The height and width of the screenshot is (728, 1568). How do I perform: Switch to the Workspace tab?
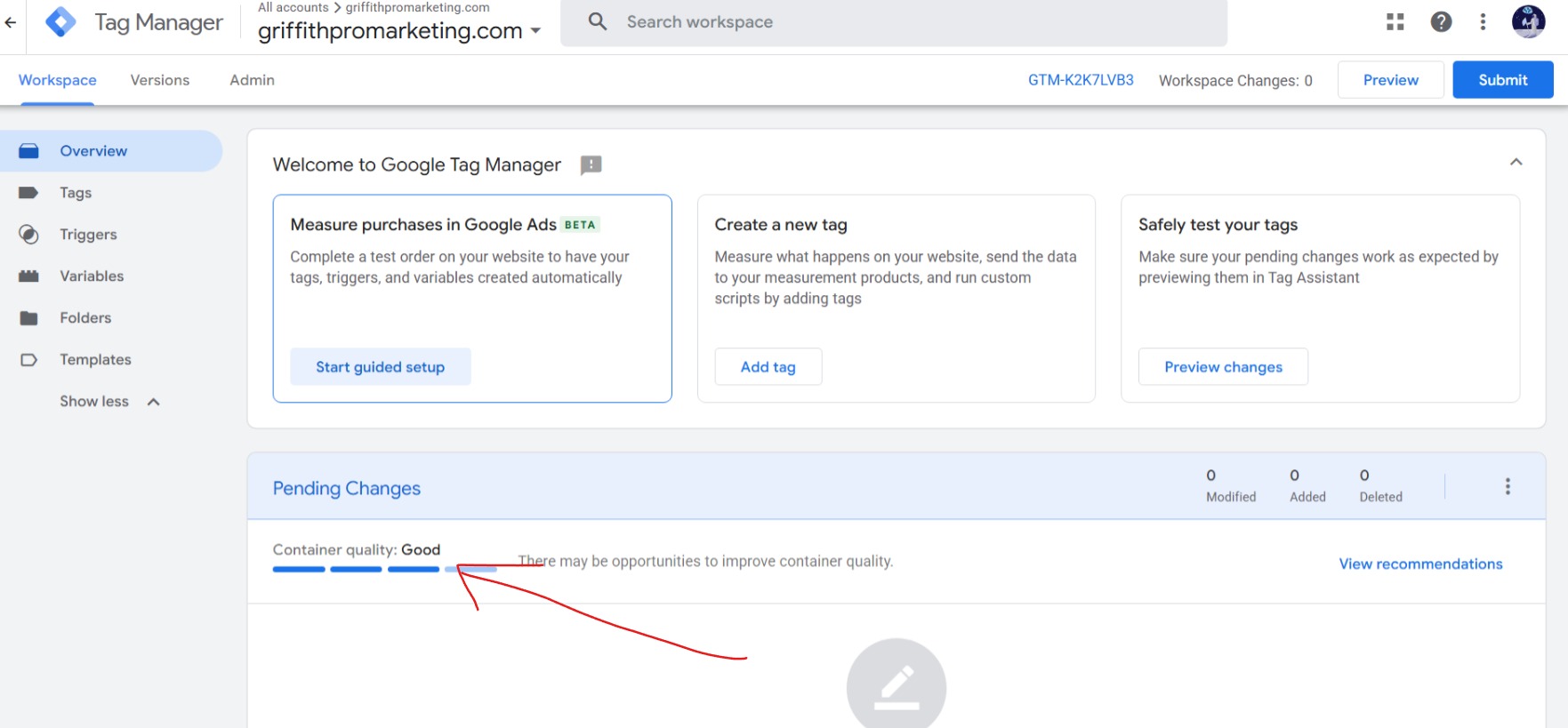click(58, 80)
